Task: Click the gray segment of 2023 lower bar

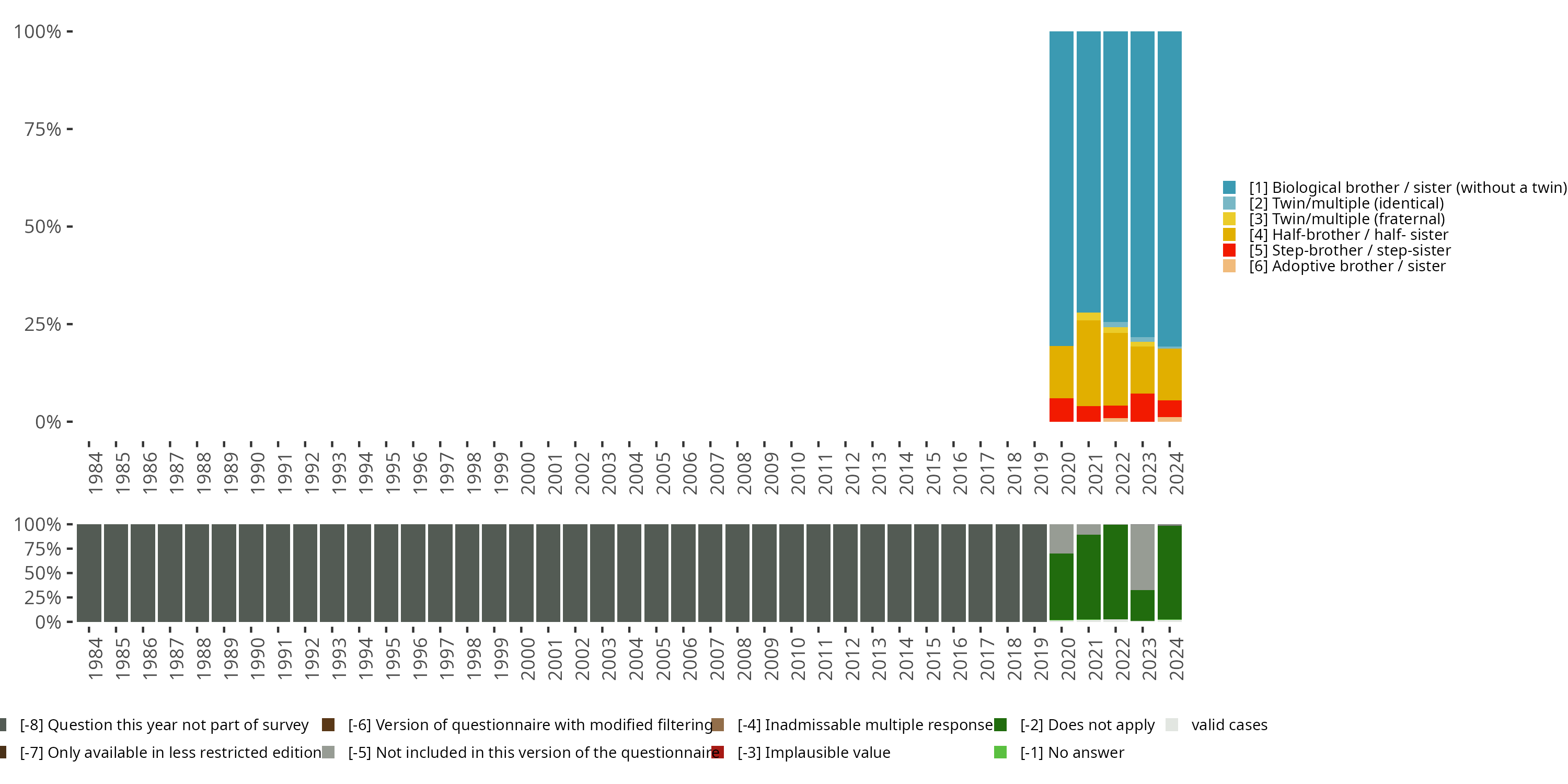Action: 1142,557
